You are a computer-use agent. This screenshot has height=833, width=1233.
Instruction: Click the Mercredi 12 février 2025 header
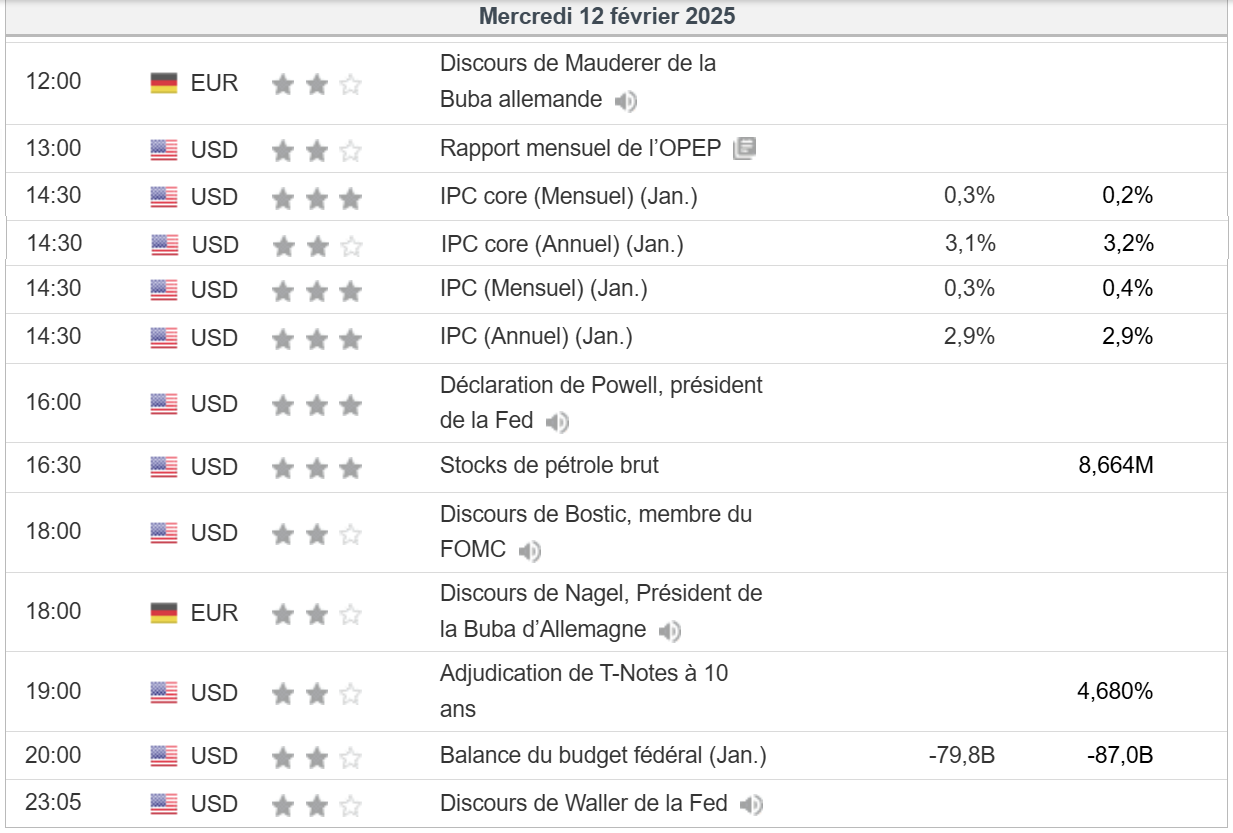tap(607, 17)
